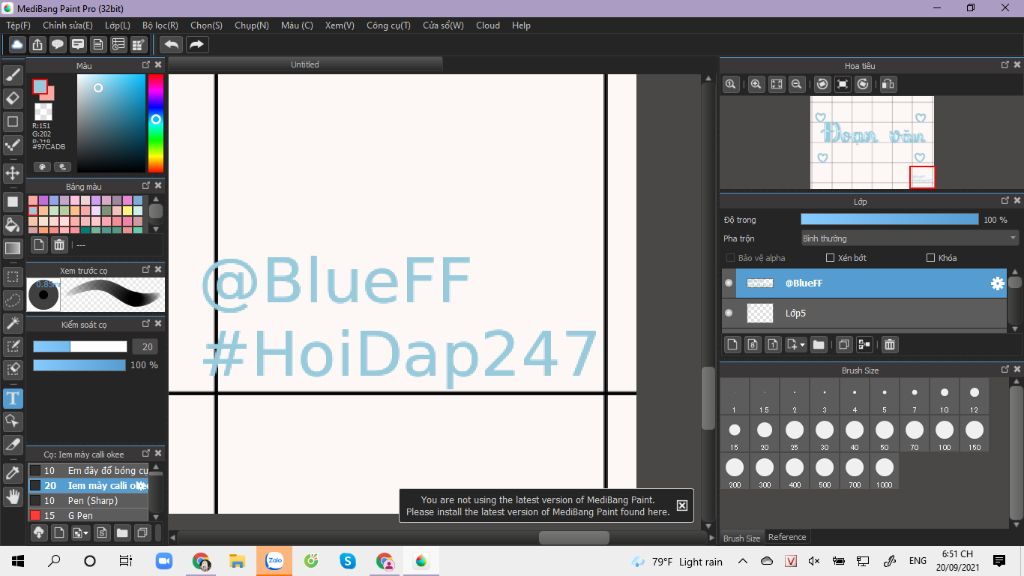Image resolution: width=1024 pixels, height=576 pixels.
Task: Enable Khóa checkbox
Action: pyautogui.click(x=931, y=258)
